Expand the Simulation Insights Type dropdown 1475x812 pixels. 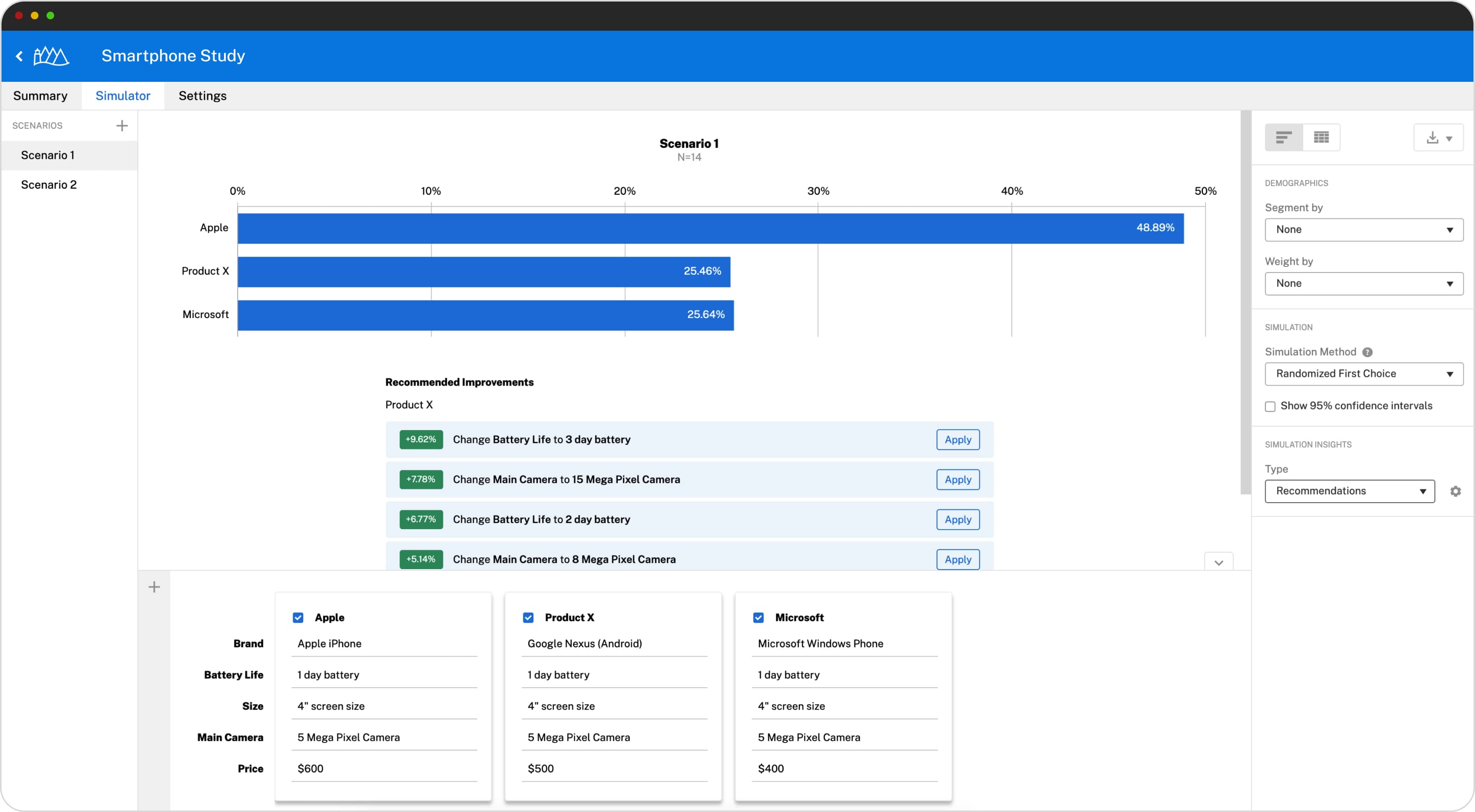[1350, 490]
